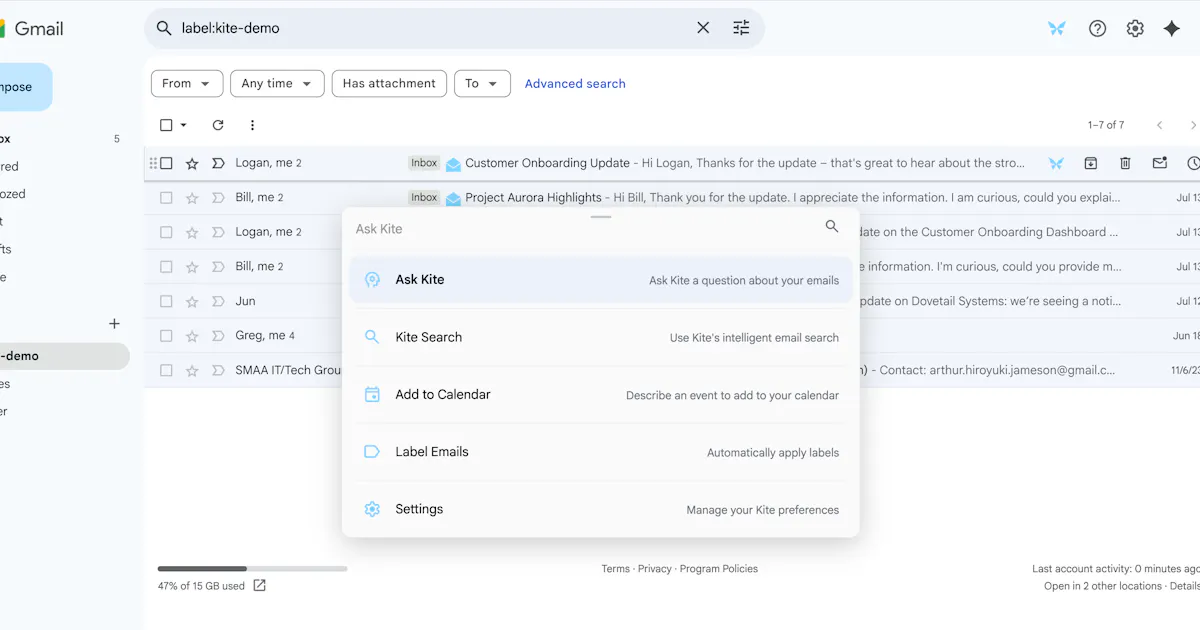Open the Terms link
The image size is (1200, 630).
click(x=616, y=569)
